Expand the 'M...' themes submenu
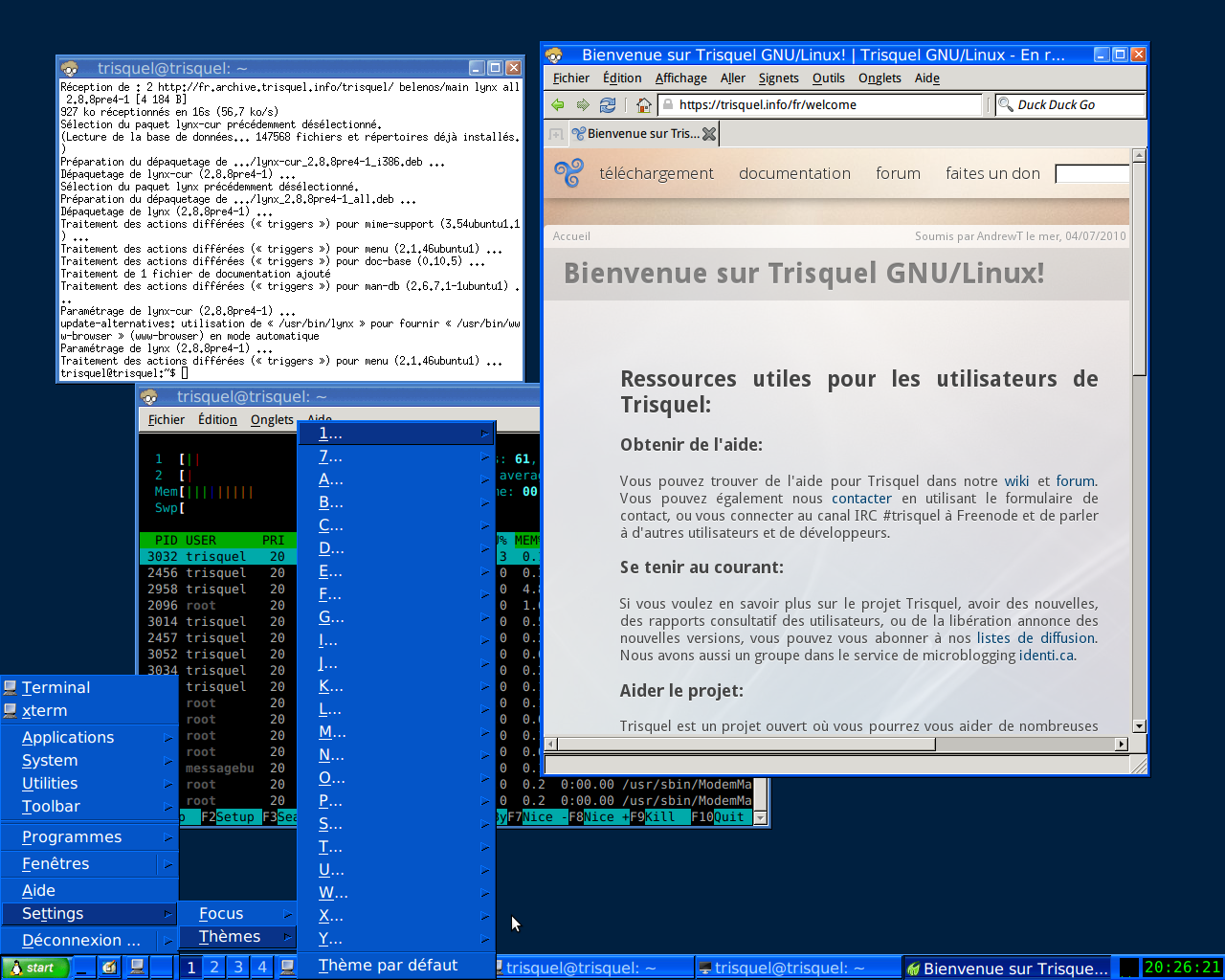The image size is (1225, 980). [396, 732]
